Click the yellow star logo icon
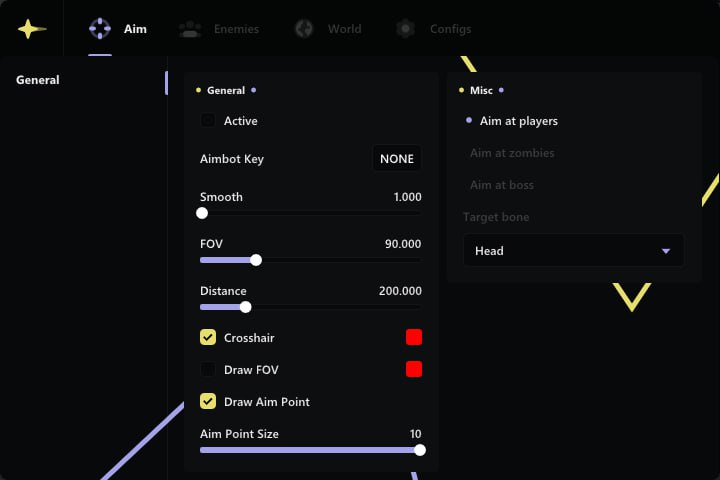 [x=31, y=29]
